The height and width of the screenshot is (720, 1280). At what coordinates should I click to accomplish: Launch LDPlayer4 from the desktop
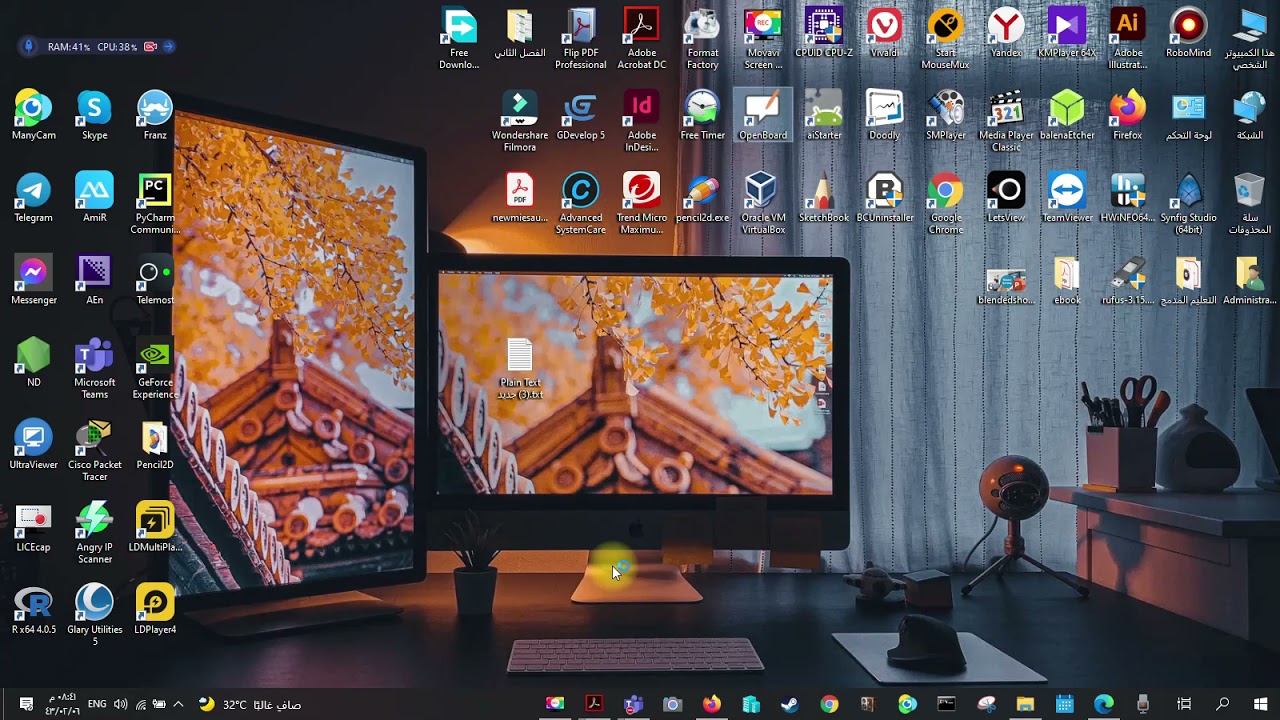(x=155, y=610)
